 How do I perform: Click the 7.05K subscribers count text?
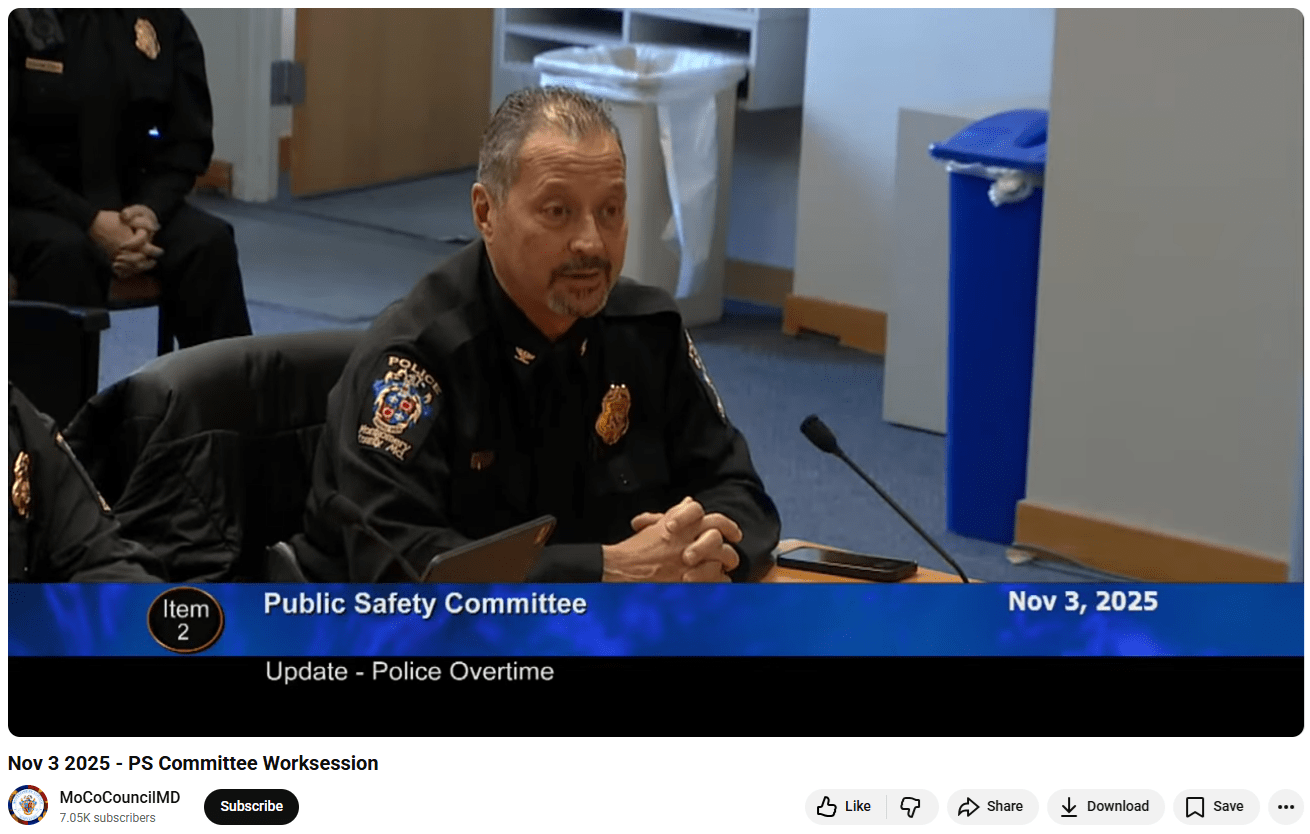coord(107,818)
